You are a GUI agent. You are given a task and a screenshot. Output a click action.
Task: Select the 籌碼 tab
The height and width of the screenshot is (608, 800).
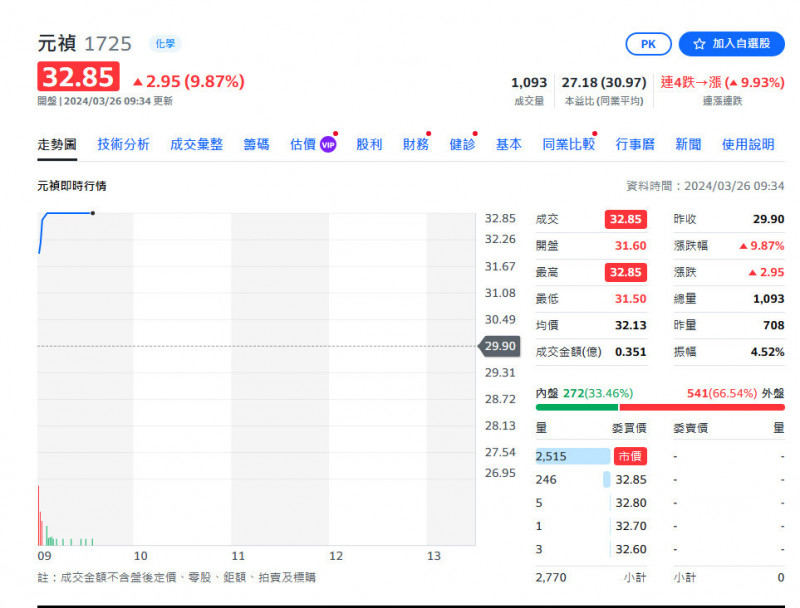point(256,144)
